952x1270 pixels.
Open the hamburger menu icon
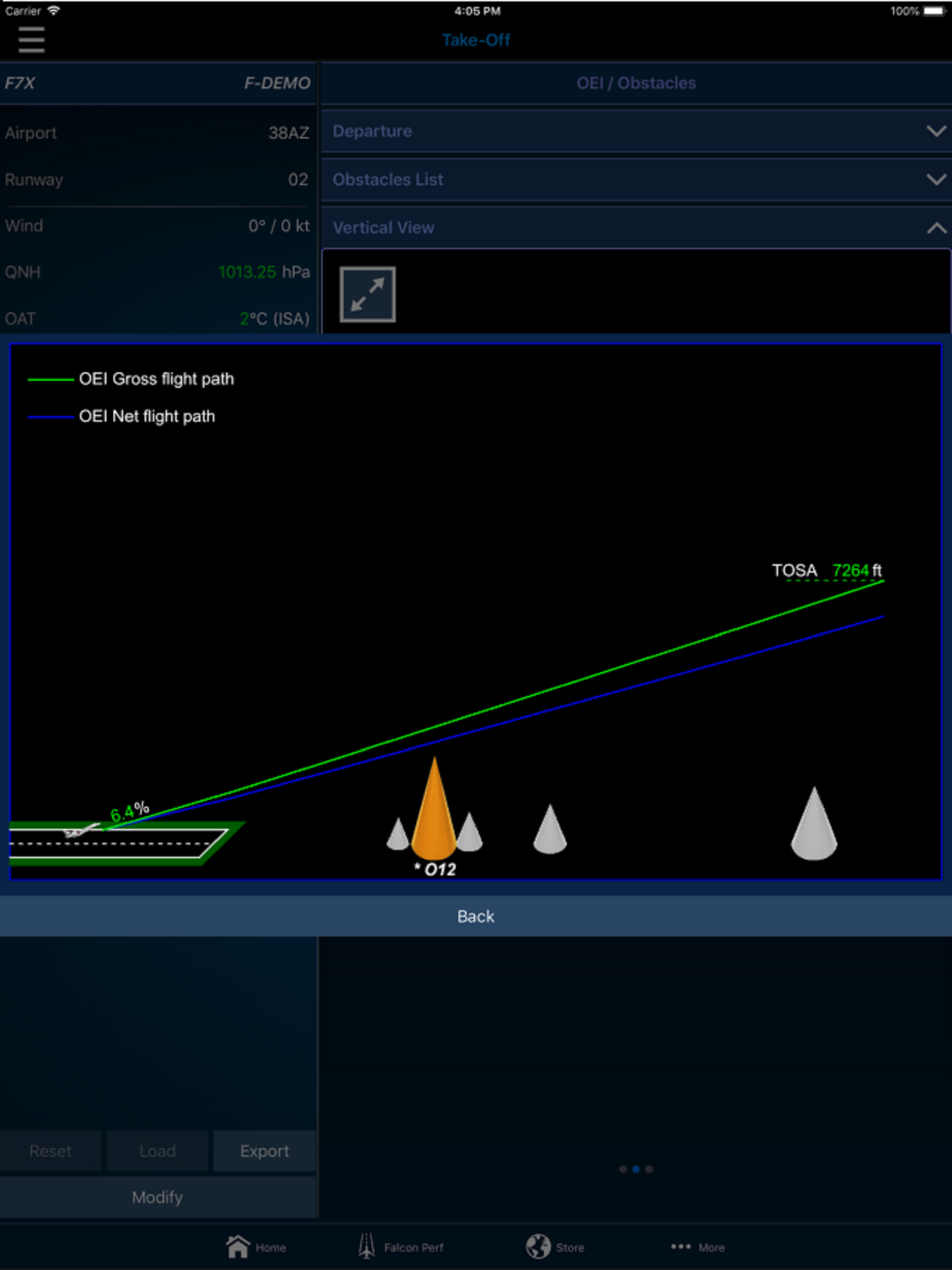31,40
